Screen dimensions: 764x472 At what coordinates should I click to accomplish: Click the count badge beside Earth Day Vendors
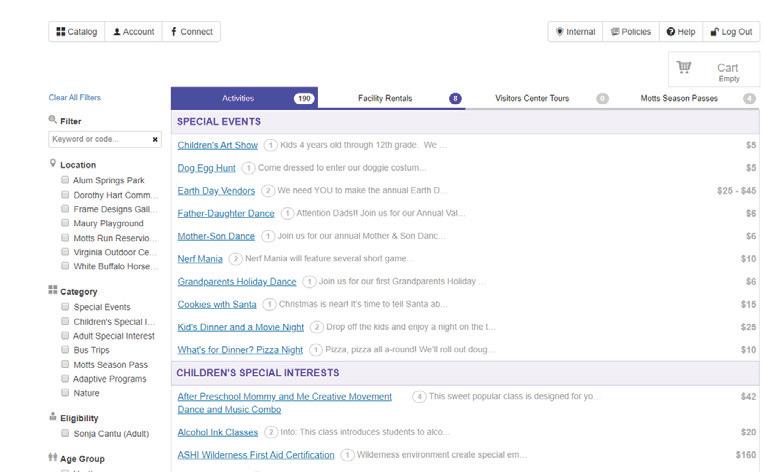click(x=267, y=190)
